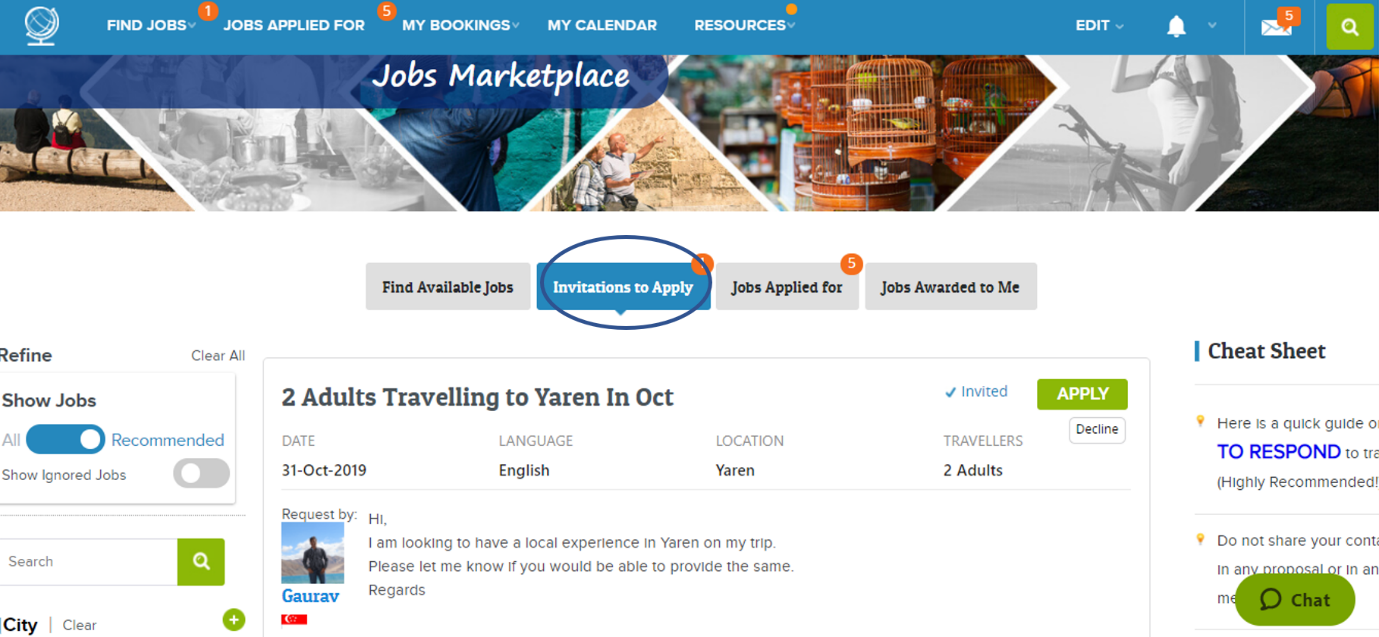Image resolution: width=1379 pixels, height=637 pixels.
Task: Open the Chat bubble widget
Action: click(x=1295, y=599)
